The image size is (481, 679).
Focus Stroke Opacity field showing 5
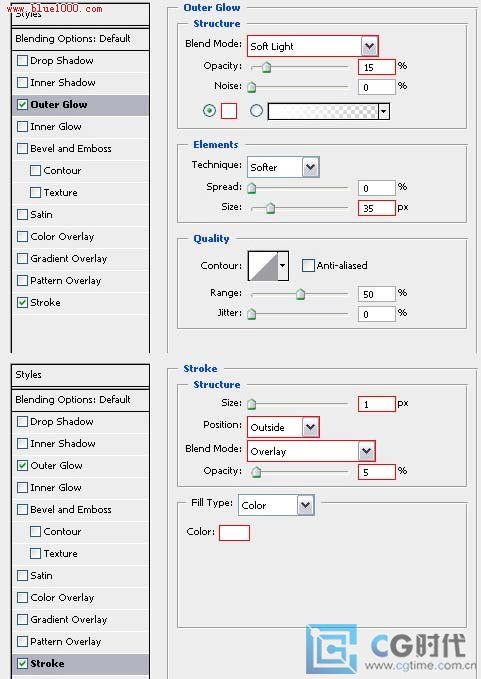click(377, 472)
